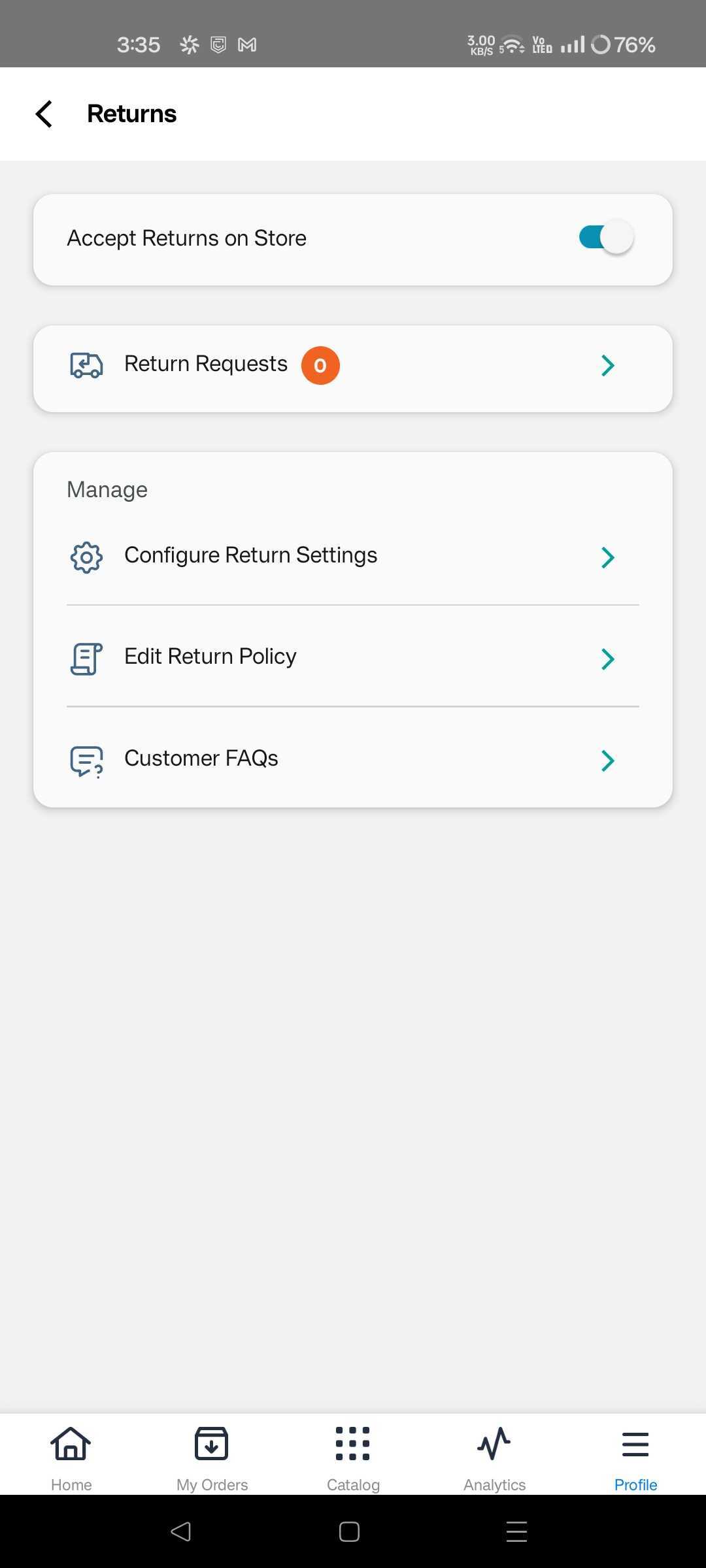Tap the back arrow in Returns header

click(x=44, y=114)
